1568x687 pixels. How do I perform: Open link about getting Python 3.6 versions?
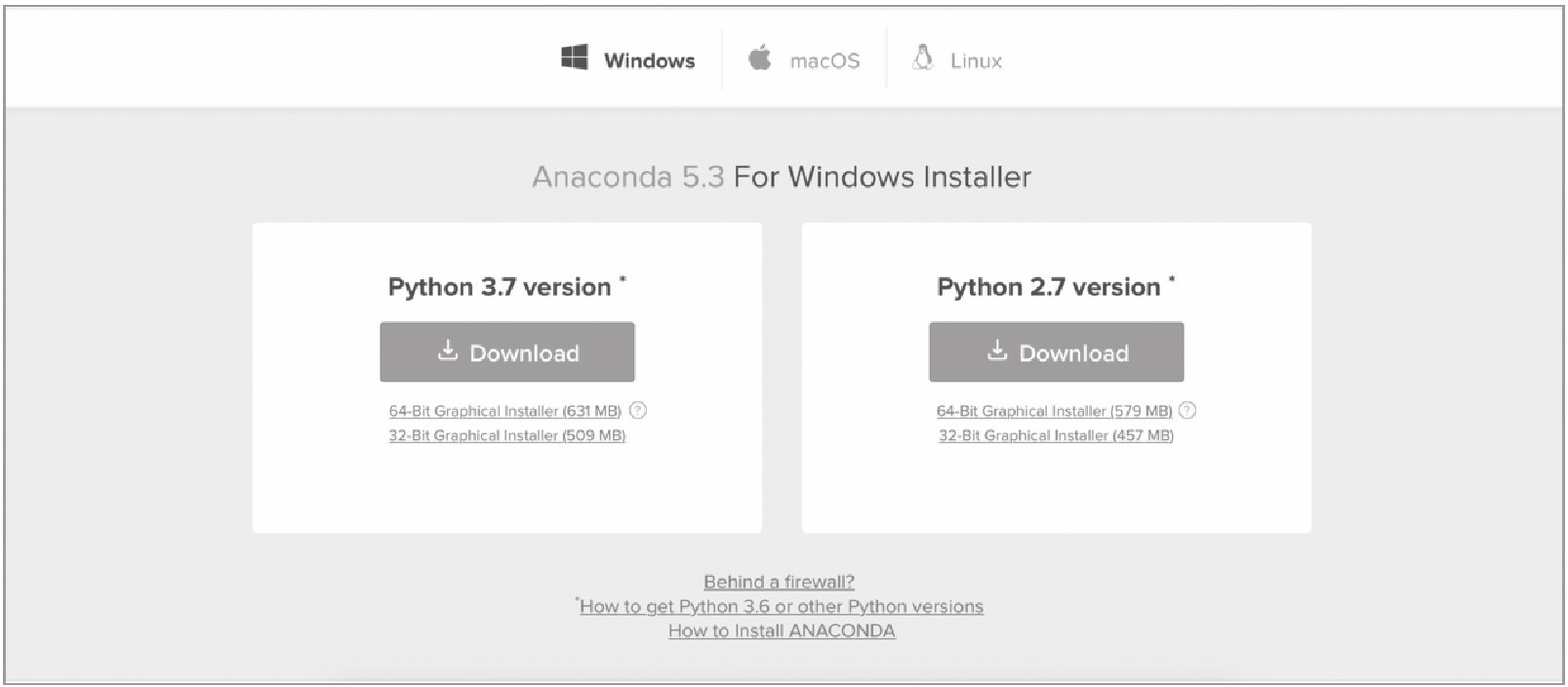tap(782, 607)
